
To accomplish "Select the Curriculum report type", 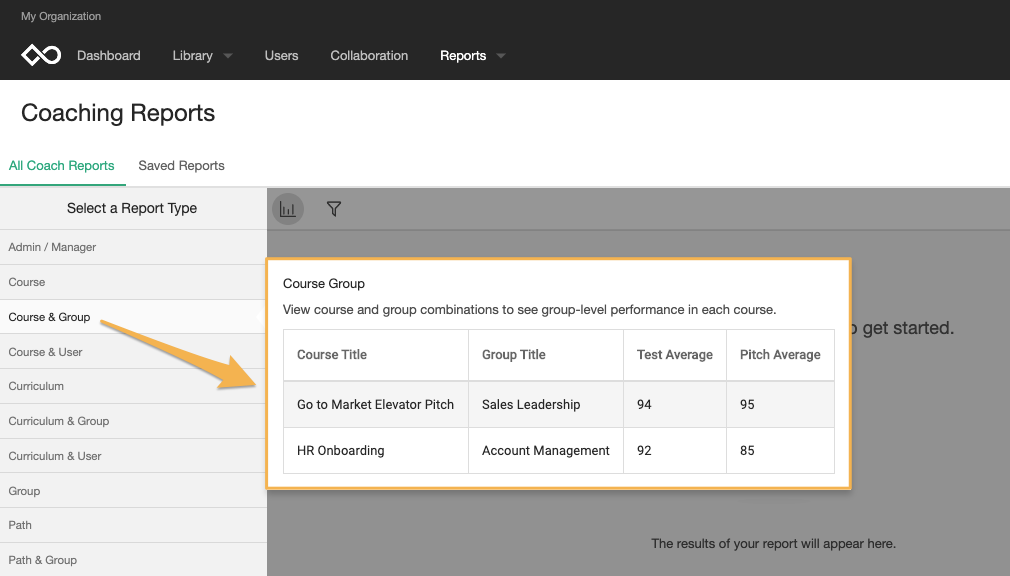I will (133, 387).
